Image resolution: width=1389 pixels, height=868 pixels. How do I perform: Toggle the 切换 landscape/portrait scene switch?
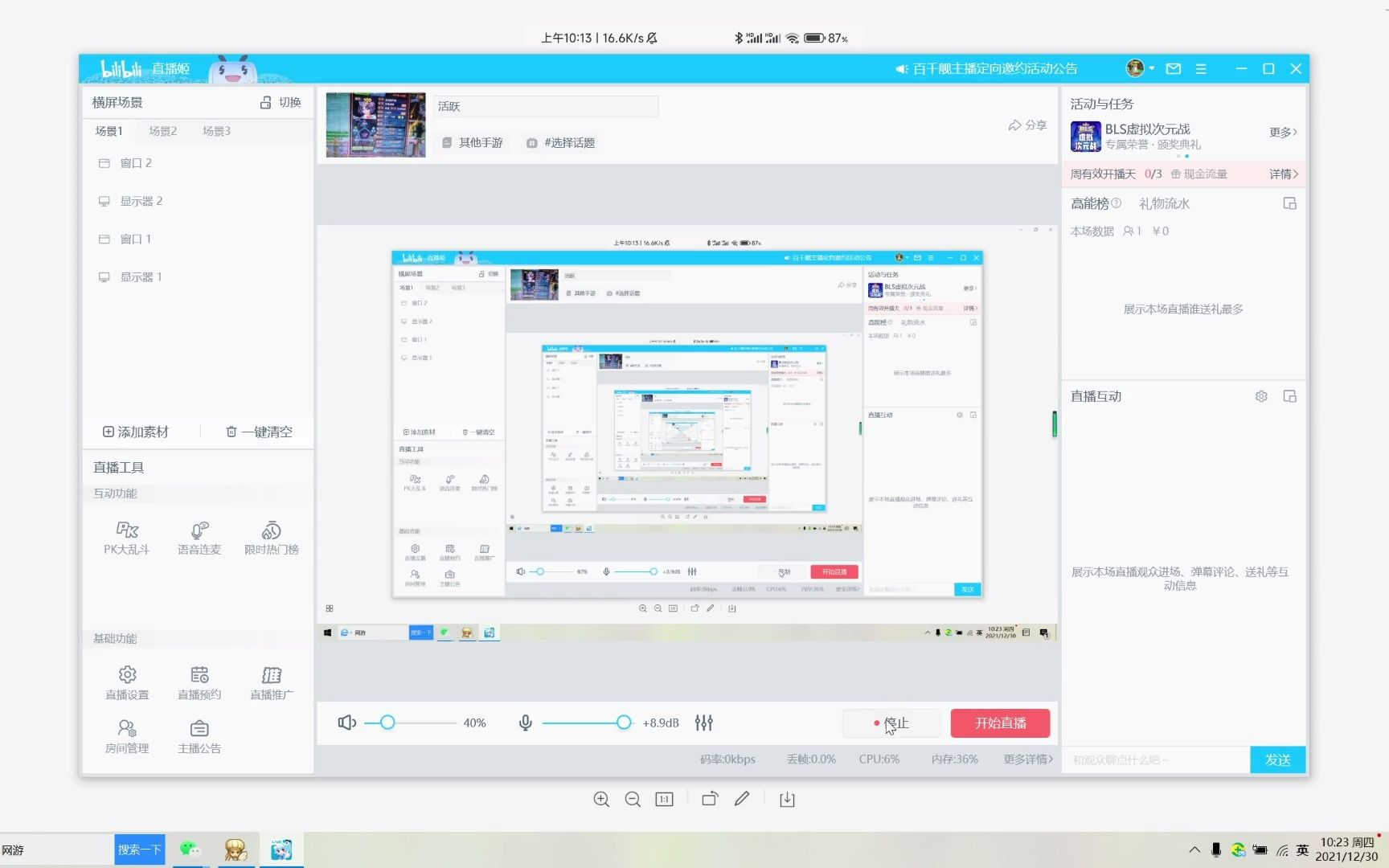tap(282, 102)
